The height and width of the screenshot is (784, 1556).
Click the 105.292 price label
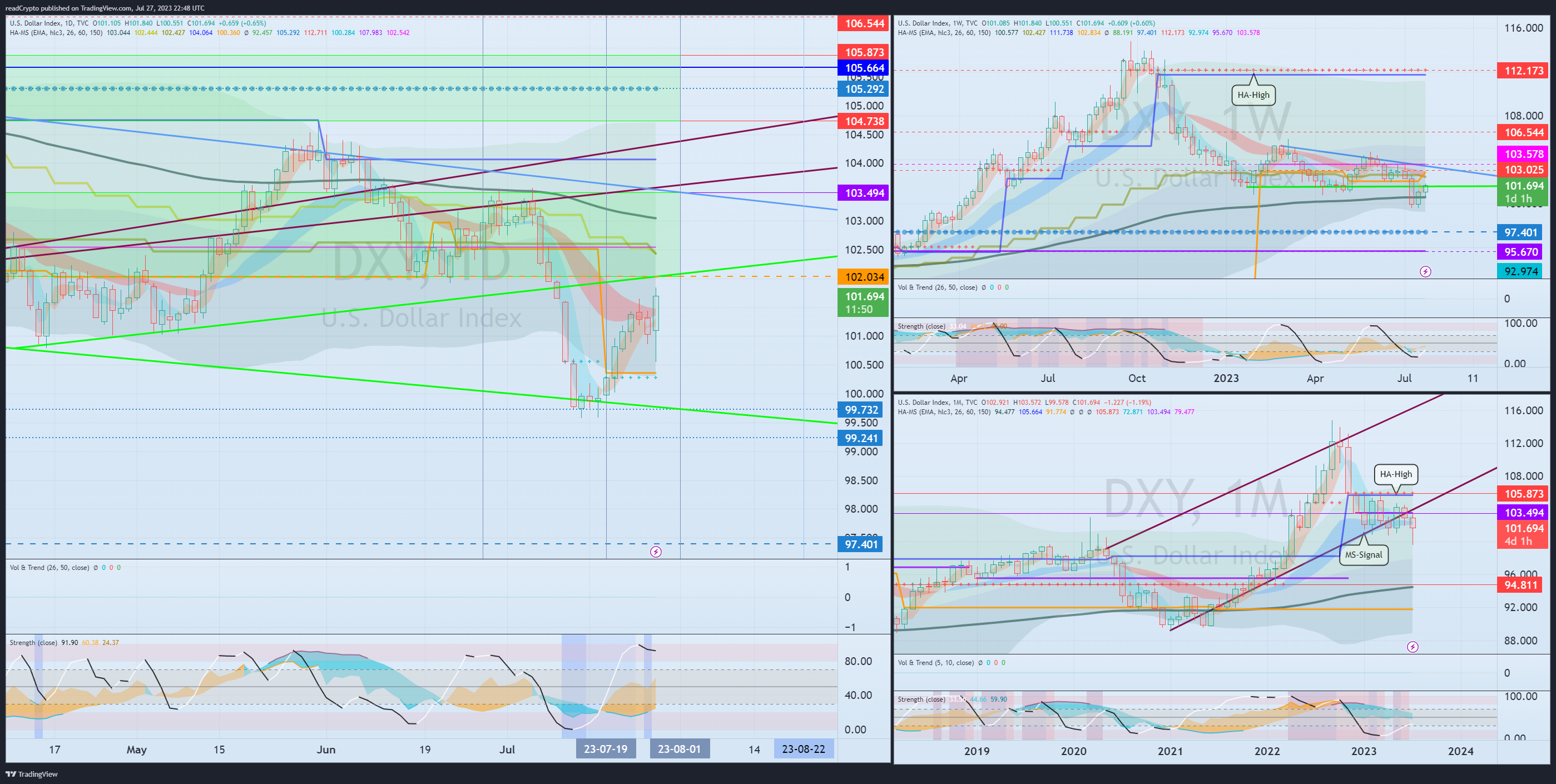(x=863, y=89)
